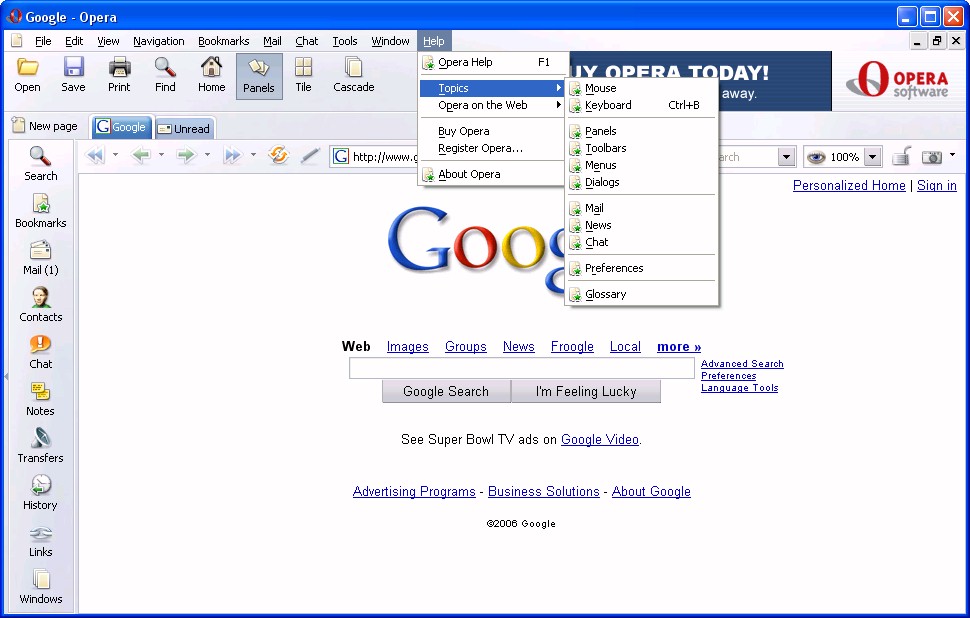Click I'm Feeling Lucky button
The width and height of the screenshot is (970, 618).
(x=586, y=391)
